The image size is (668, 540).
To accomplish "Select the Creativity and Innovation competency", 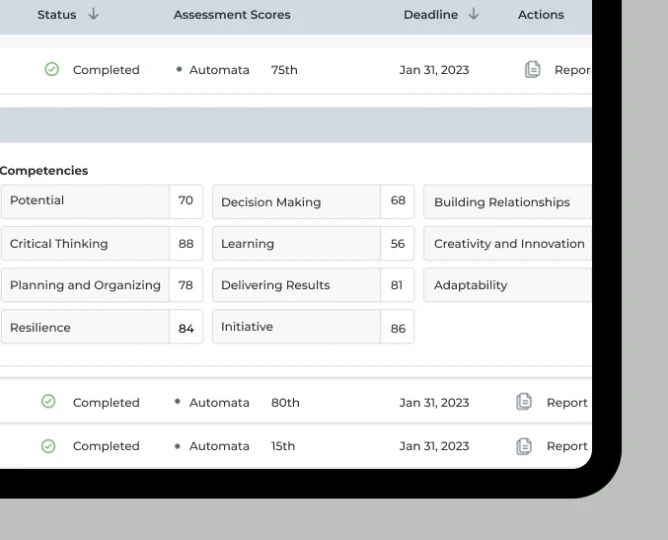I will [x=508, y=244].
